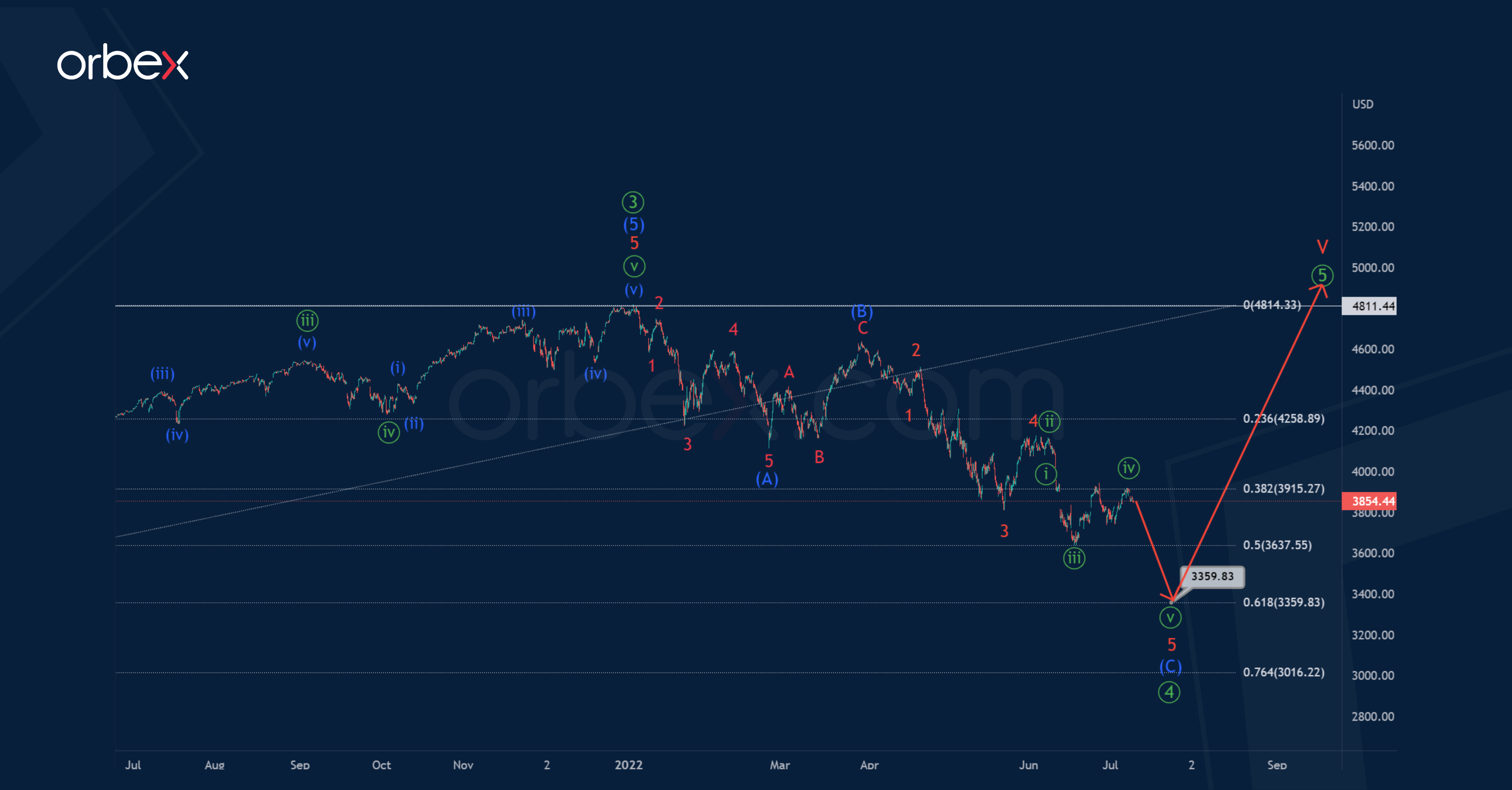This screenshot has height=790, width=1512.
Task: Click the 0.236(4258.89) Fibonacci label
Action: pyautogui.click(x=1283, y=418)
